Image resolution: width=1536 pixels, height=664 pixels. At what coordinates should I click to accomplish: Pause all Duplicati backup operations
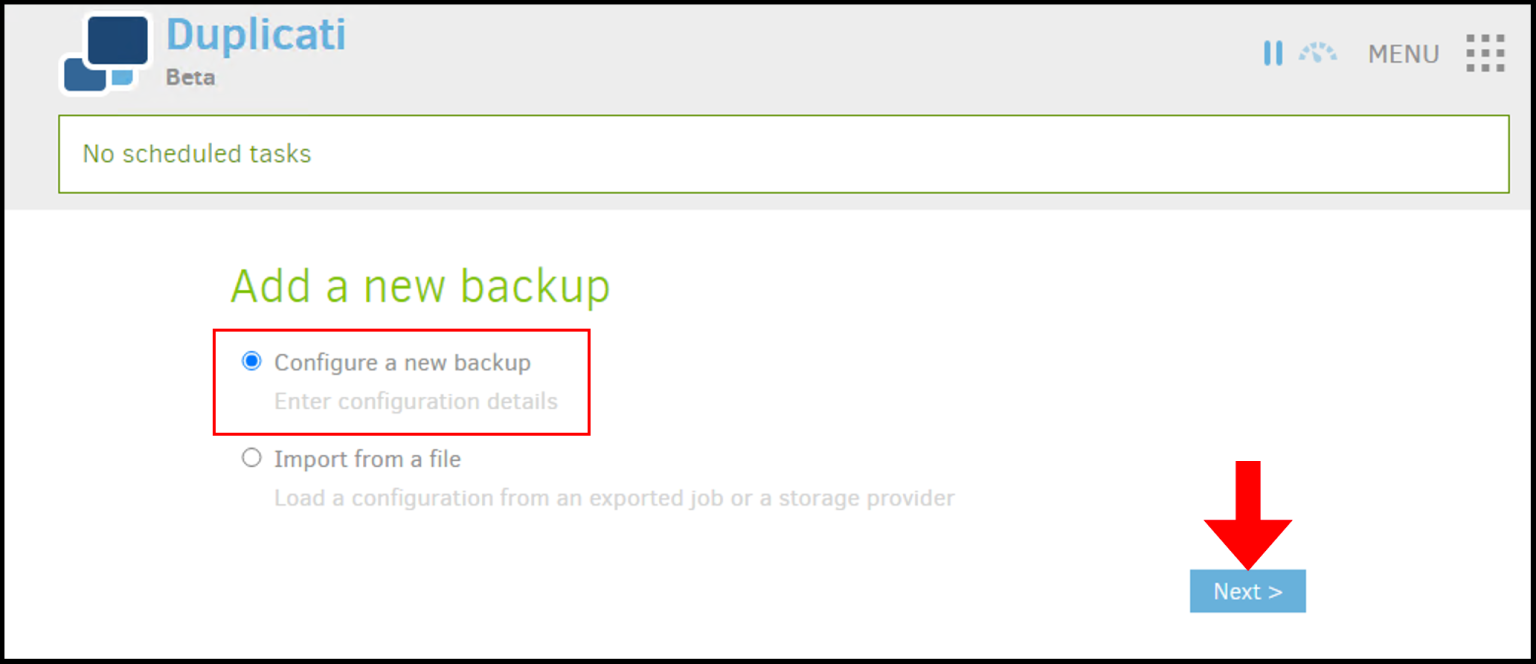1273,53
